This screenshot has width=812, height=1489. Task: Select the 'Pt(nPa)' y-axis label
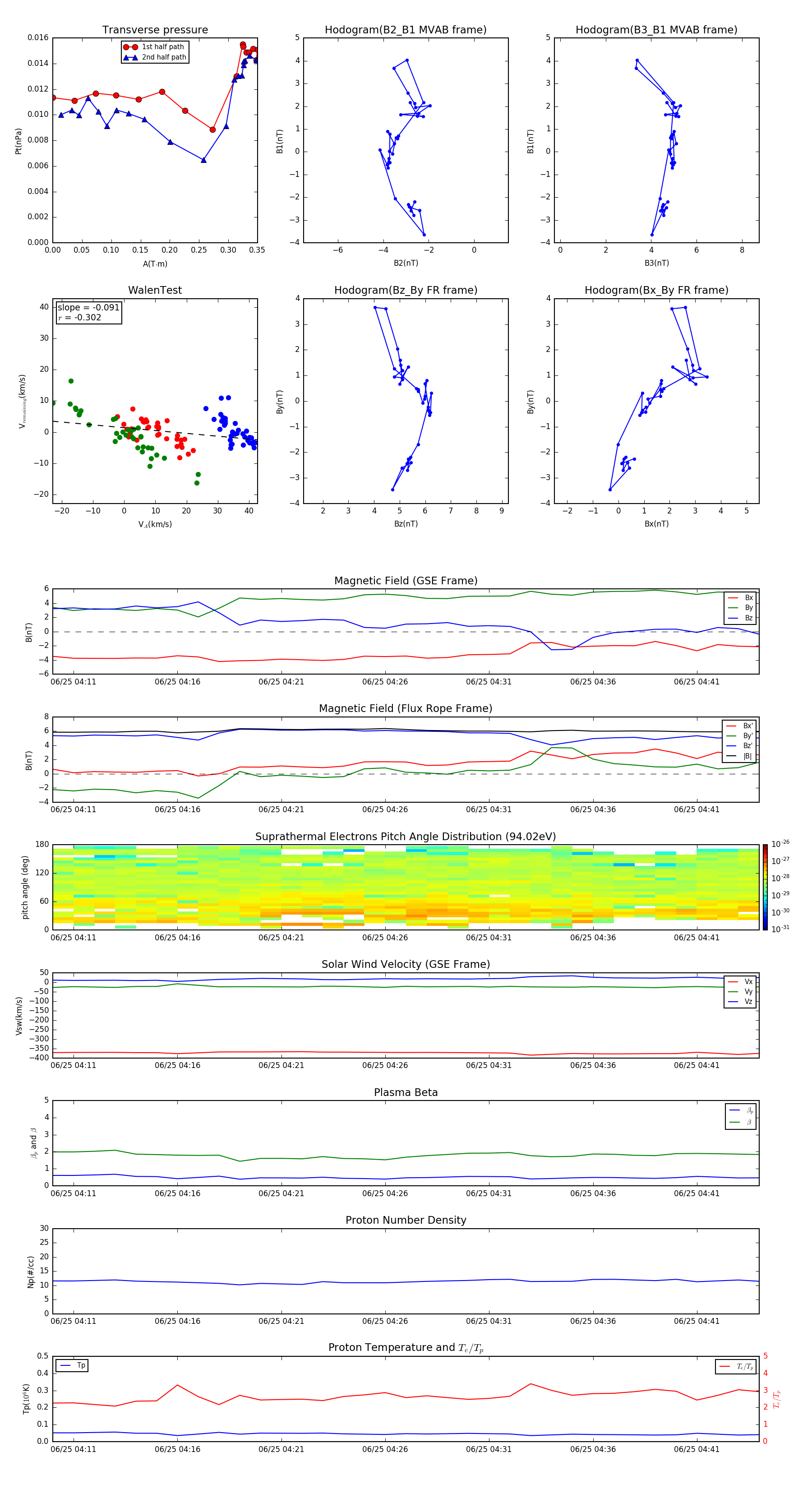(18, 140)
